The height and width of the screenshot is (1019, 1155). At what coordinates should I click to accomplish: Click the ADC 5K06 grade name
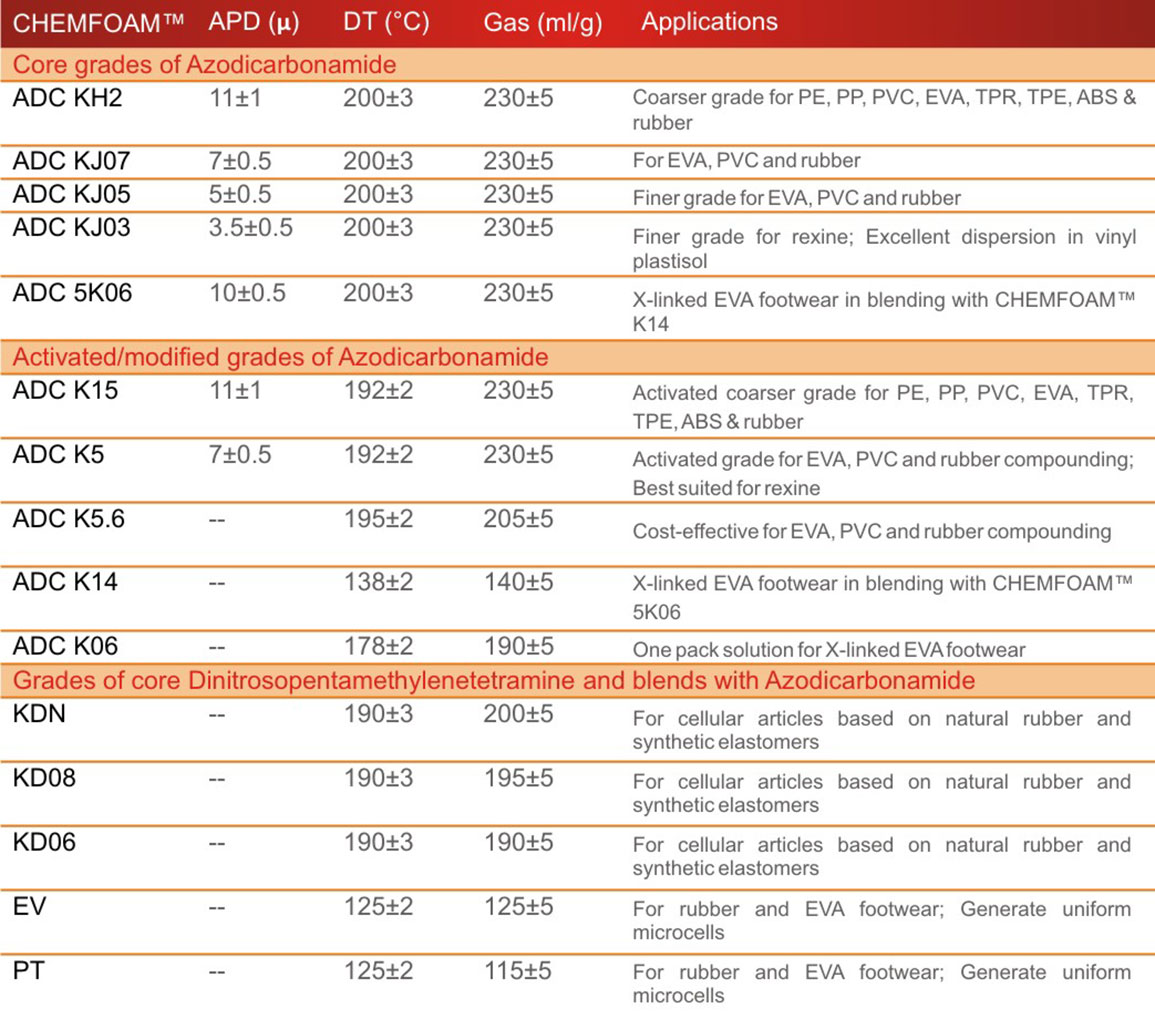pos(72,293)
